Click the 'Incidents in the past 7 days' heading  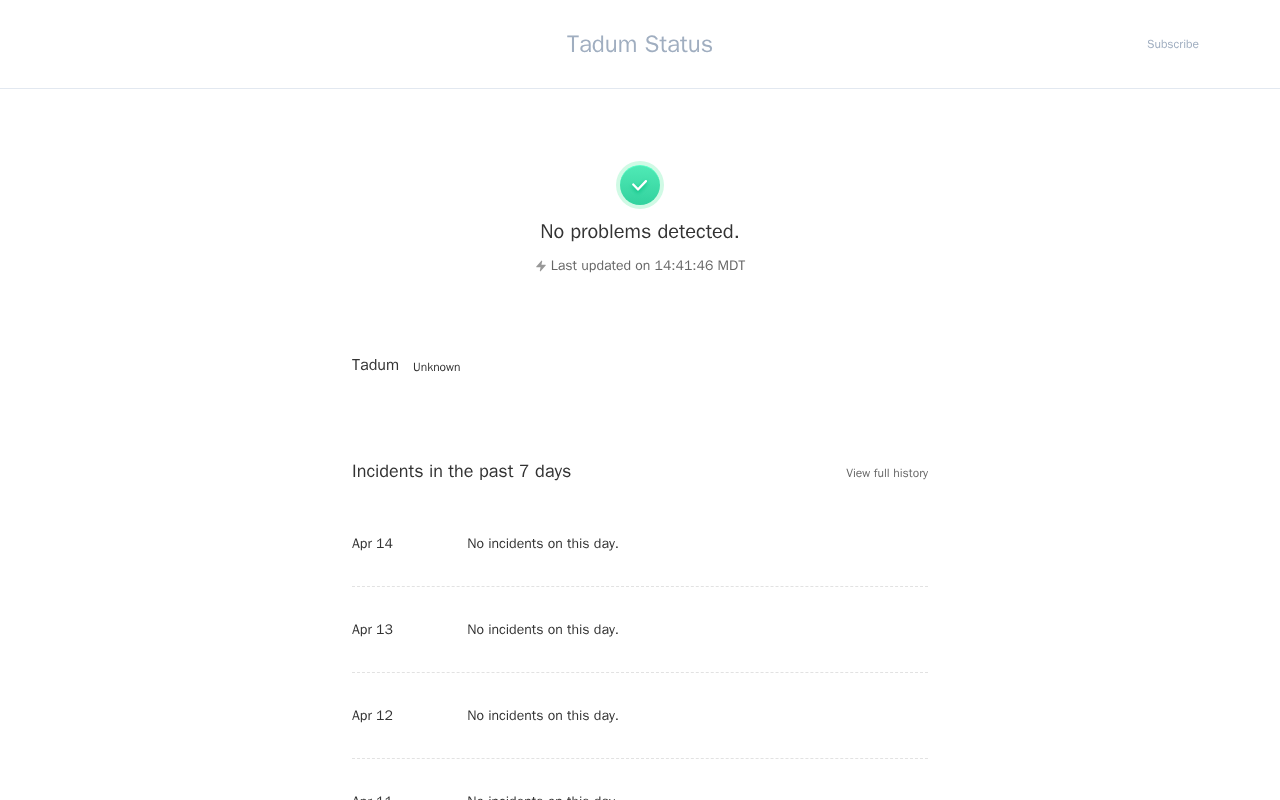click(461, 471)
